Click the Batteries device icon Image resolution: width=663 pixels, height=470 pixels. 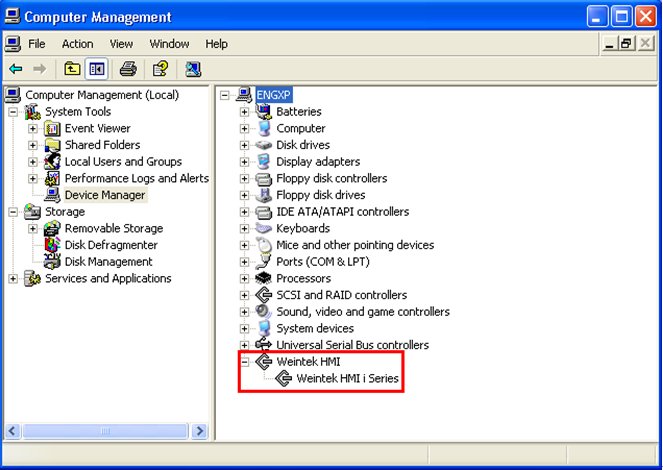pyautogui.click(x=263, y=111)
